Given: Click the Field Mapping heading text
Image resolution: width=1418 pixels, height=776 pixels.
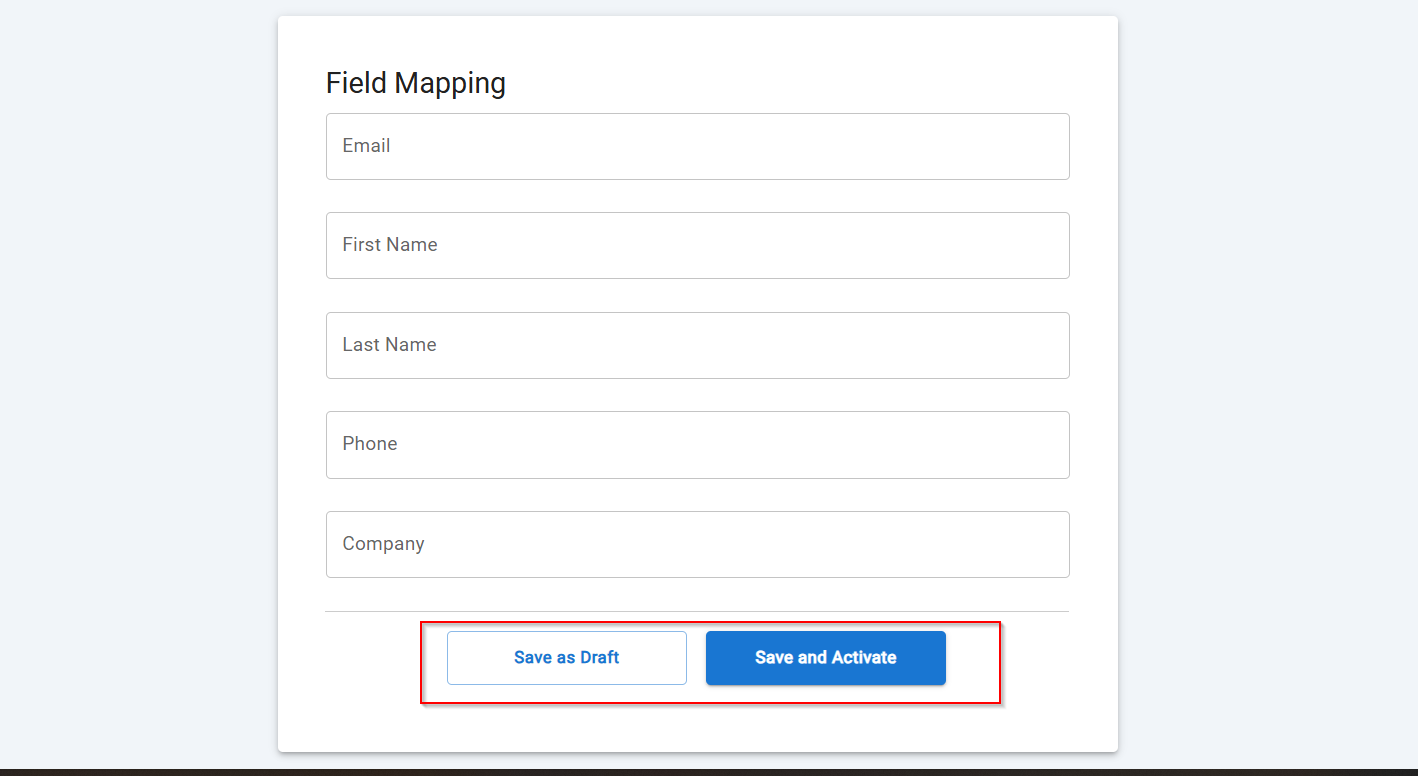Looking at the screenshot, I should pos(416,83).
